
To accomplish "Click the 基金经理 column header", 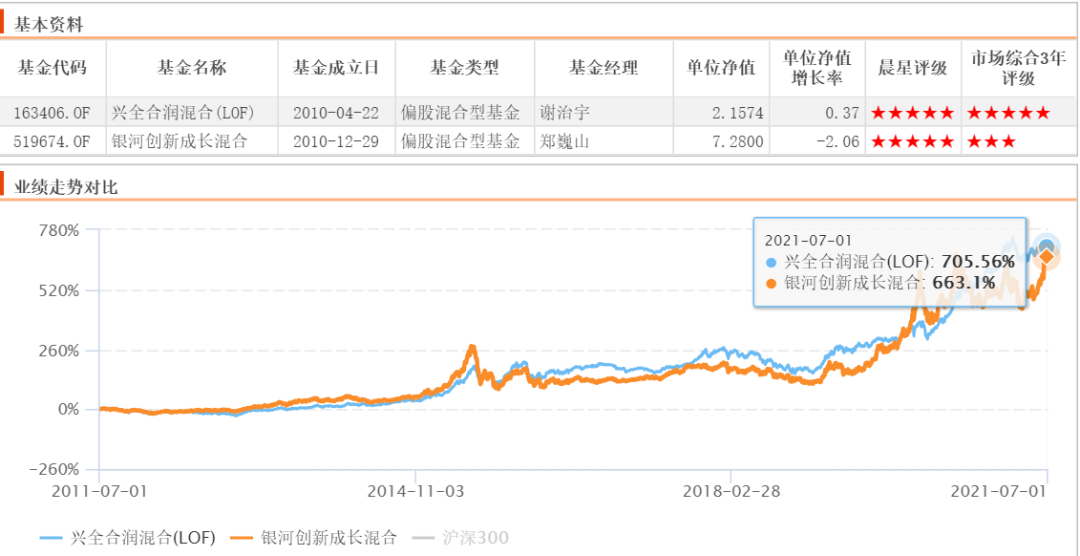I will tap(603, 68).
